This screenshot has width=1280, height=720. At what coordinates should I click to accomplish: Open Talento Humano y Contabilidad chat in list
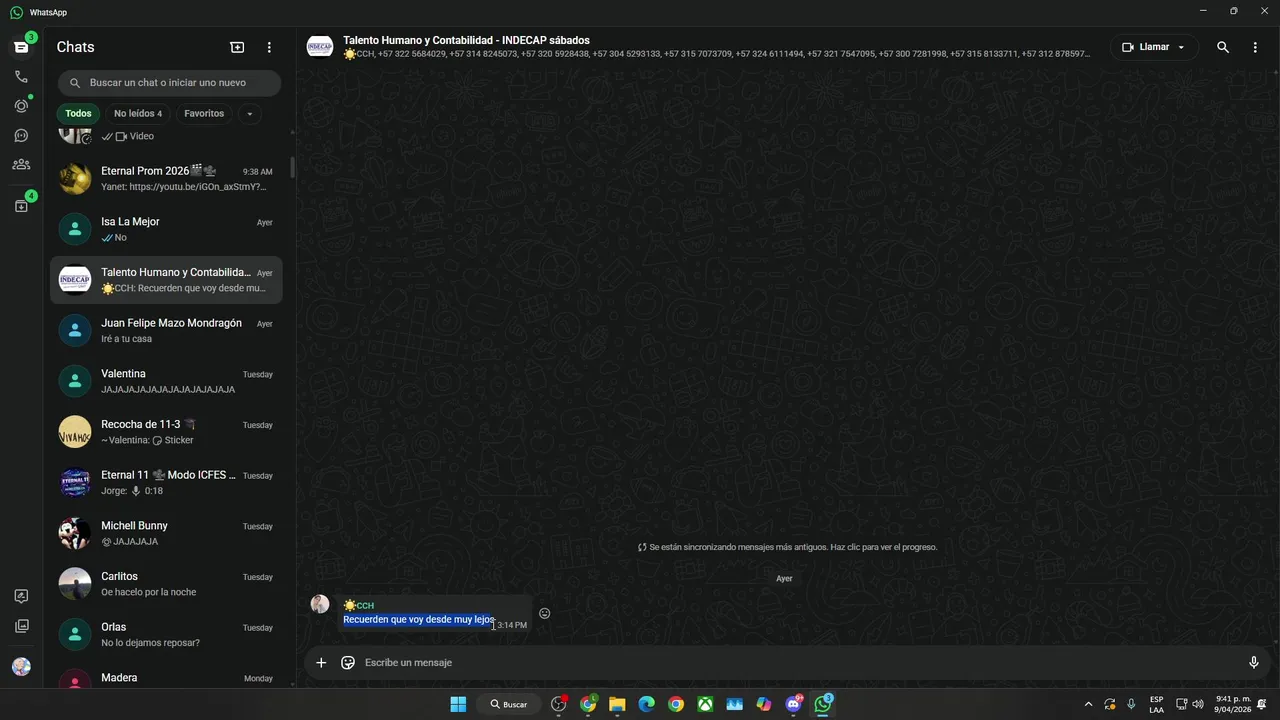coord(167,280)
